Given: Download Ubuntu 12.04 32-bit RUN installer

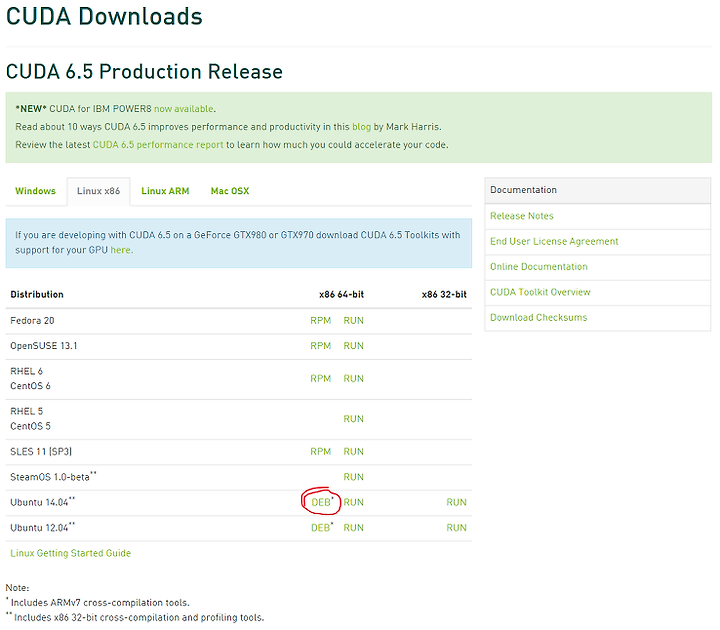Looking at the screenshot, I should pyautogui.click(x=456, y=528).
